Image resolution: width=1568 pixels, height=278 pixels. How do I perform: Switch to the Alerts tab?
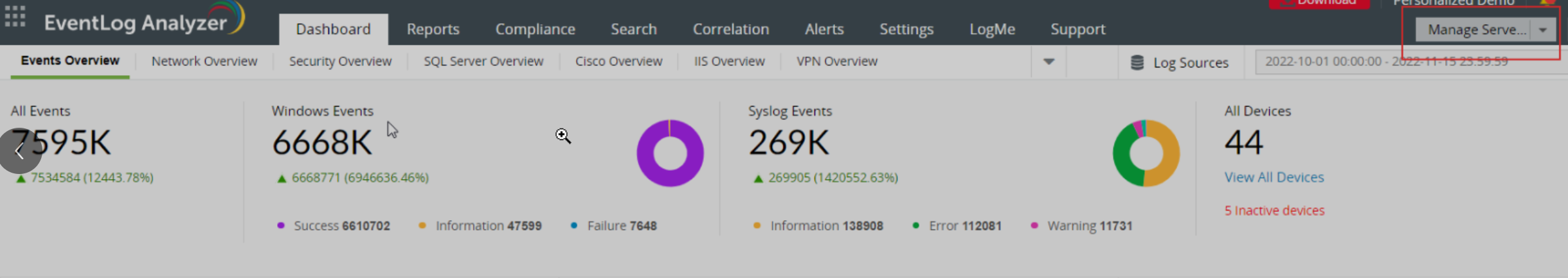click(824, 29)
